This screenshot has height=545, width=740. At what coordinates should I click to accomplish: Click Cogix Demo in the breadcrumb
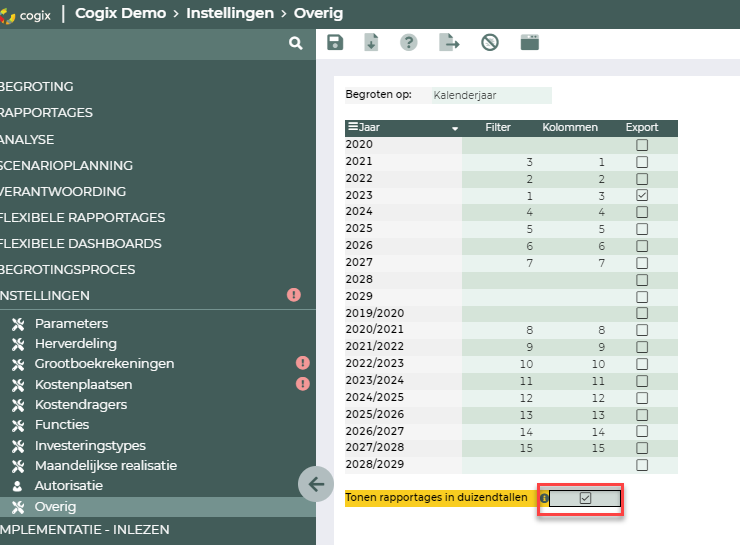coord(121,14)
